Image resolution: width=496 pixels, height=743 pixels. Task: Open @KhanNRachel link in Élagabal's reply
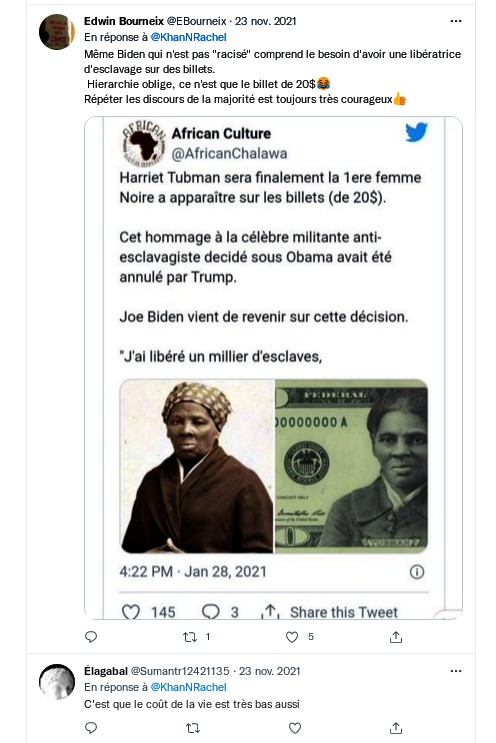189,687
